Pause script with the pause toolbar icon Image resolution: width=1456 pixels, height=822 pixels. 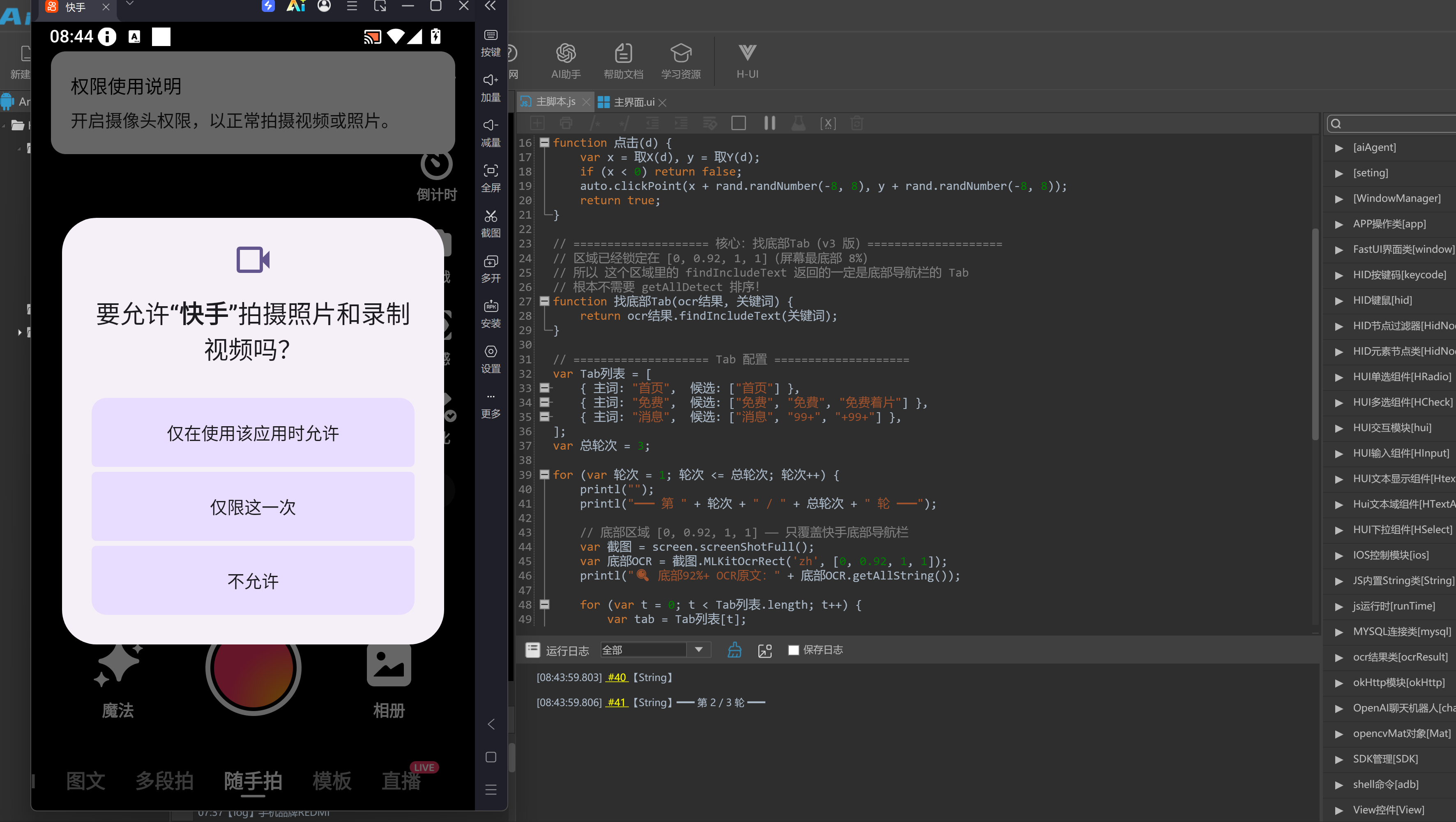click(769, 123)
